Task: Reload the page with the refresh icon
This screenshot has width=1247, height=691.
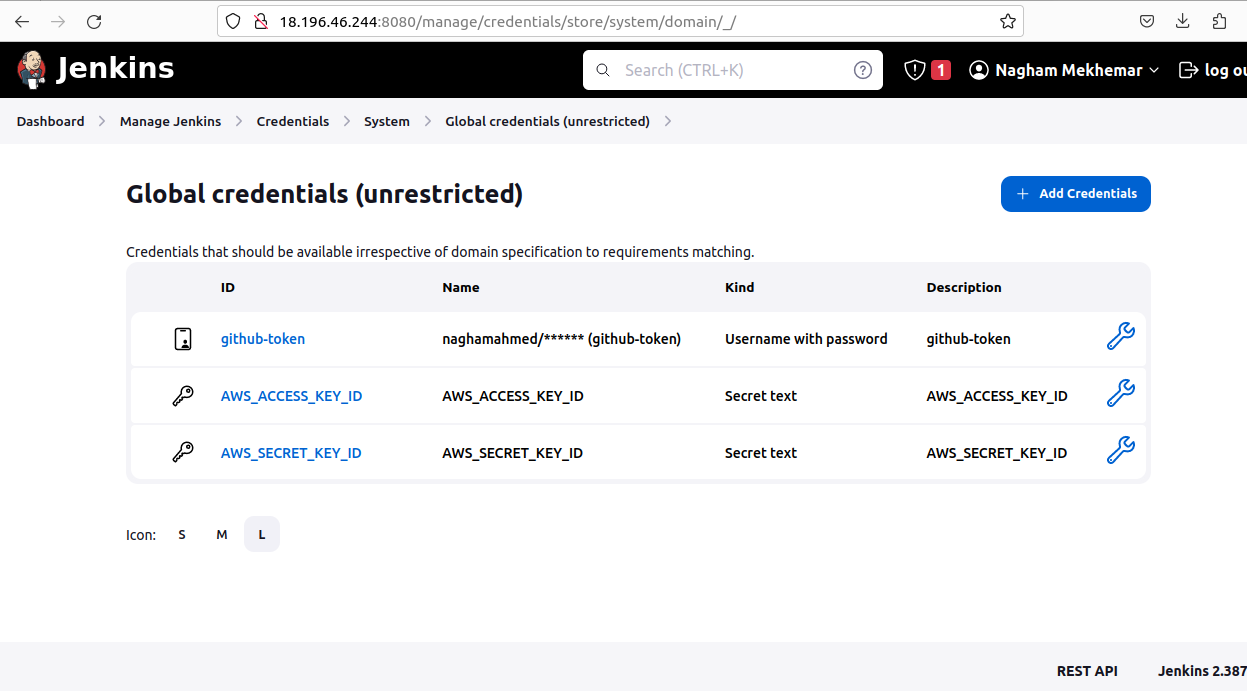Action: (94, 21)
